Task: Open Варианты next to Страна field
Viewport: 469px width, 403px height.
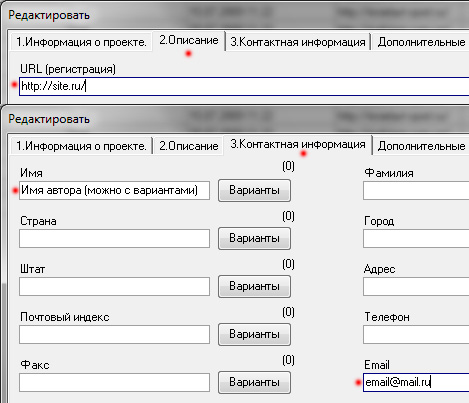Action: coord(254,238)
